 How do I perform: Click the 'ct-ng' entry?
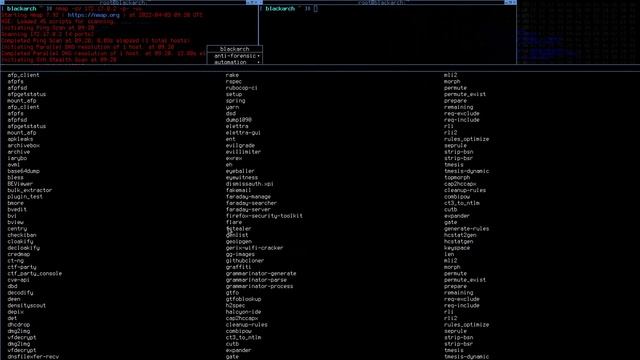(x=16, y=261)
